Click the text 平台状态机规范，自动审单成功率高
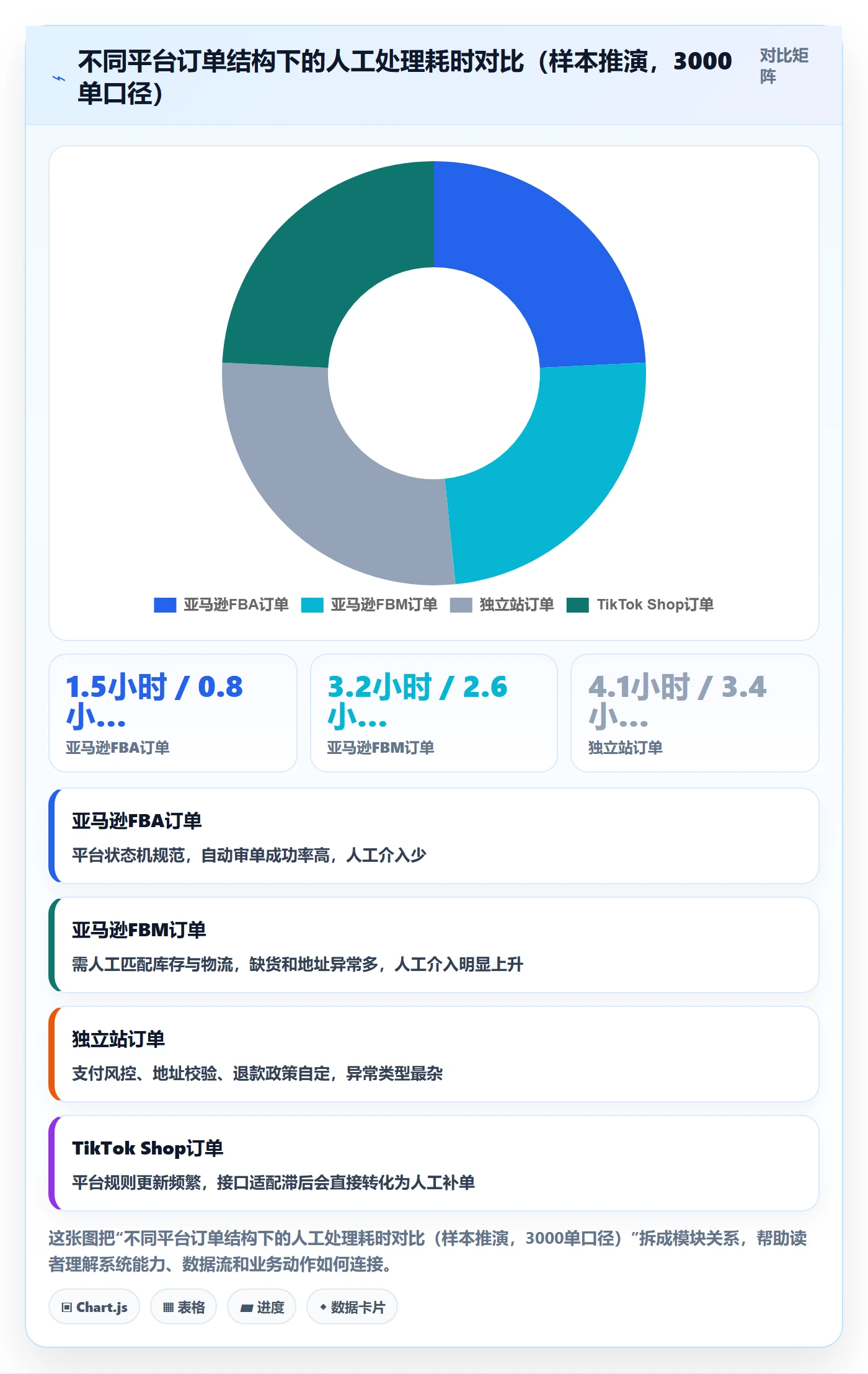Viewport: 868px width, 1374px height. [x=201, y=856]
